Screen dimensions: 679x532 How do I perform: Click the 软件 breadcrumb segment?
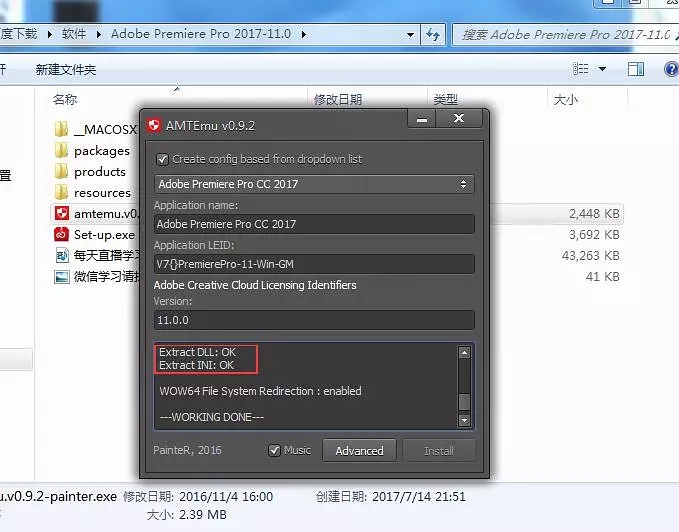pos(74,34)
